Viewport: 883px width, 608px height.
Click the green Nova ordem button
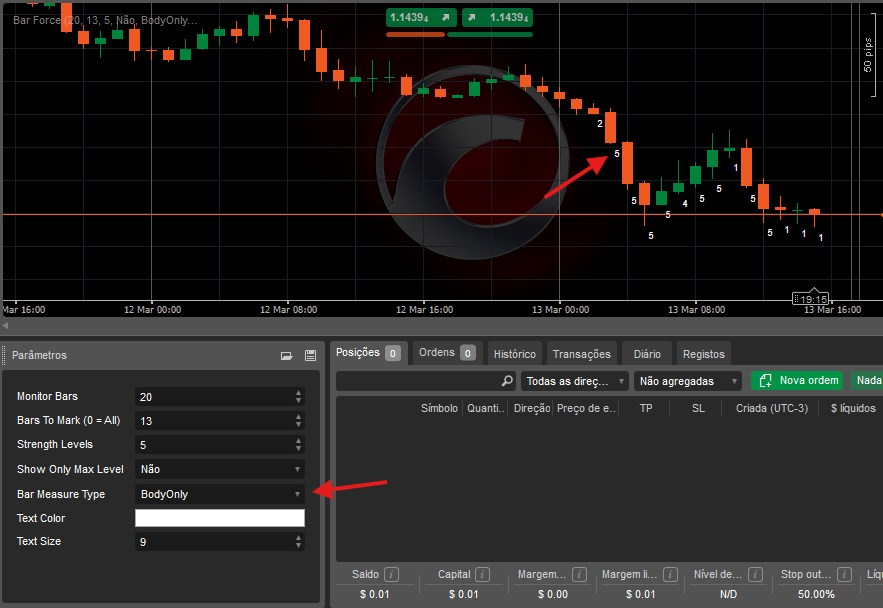pos(797,380)
